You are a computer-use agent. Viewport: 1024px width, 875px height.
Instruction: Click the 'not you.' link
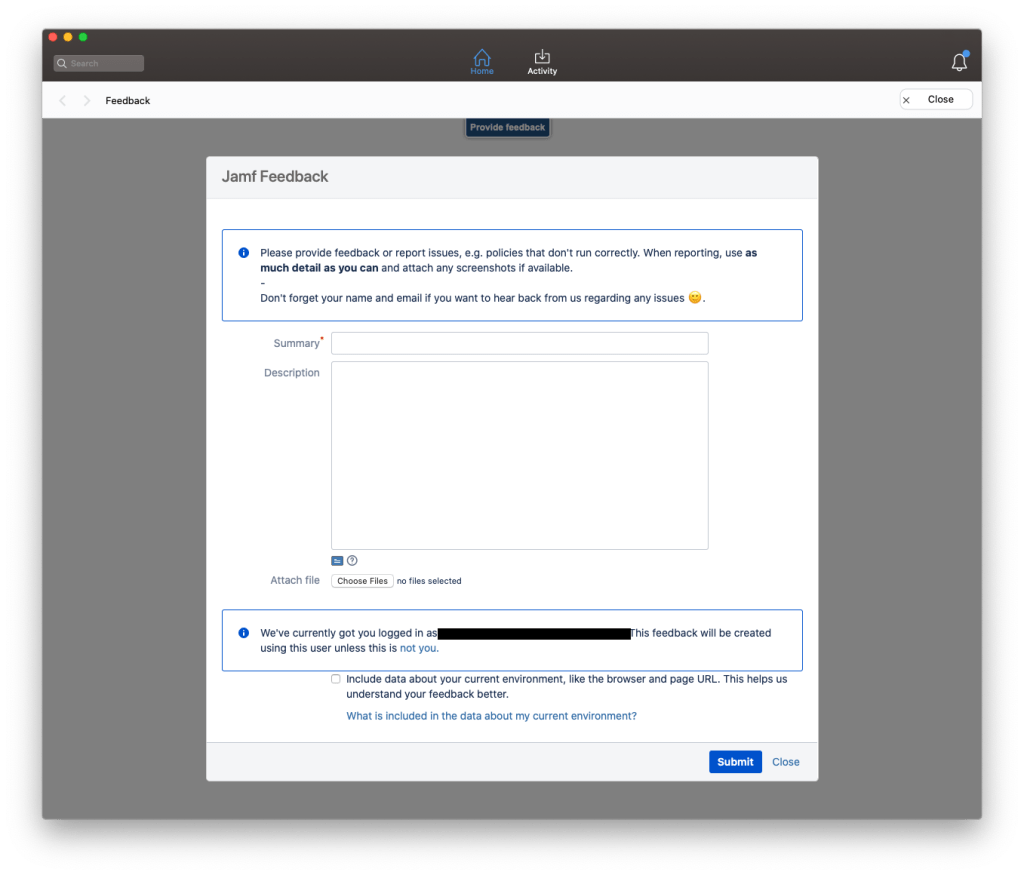click(419, 648)
